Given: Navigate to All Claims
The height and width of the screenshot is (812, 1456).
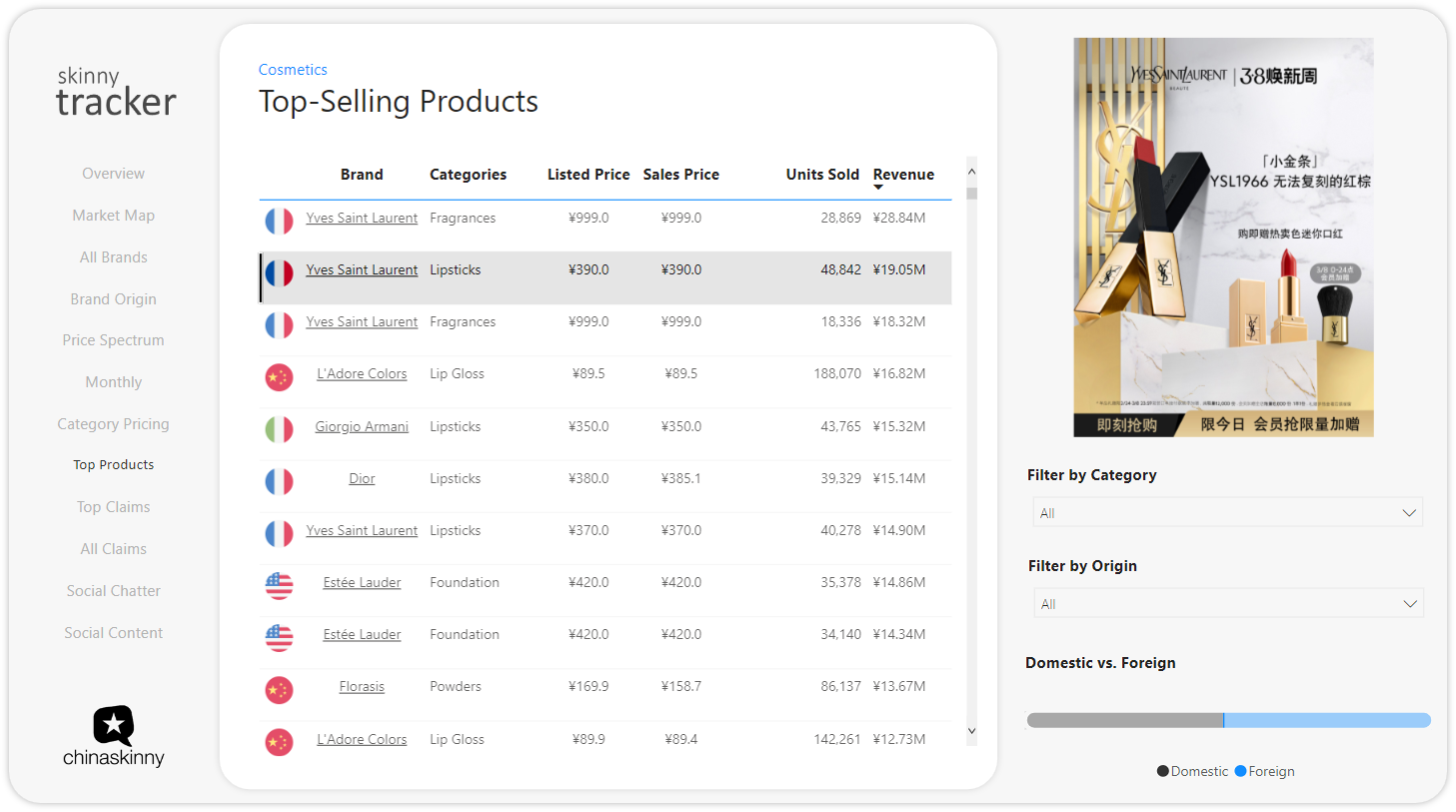Looking at the screenshot, I should 113,549.
